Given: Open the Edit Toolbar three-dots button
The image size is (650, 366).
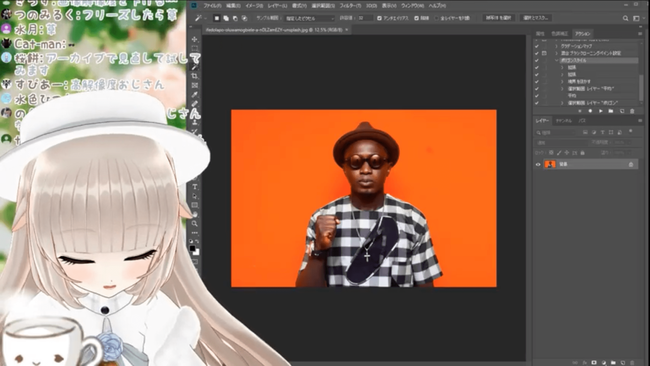Looking at the screenshot, I should point(194,233).
